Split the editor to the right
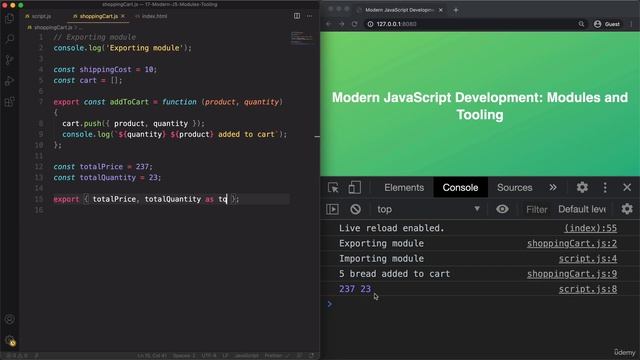This screenshot has height=360, width=640. click(297, 16)
